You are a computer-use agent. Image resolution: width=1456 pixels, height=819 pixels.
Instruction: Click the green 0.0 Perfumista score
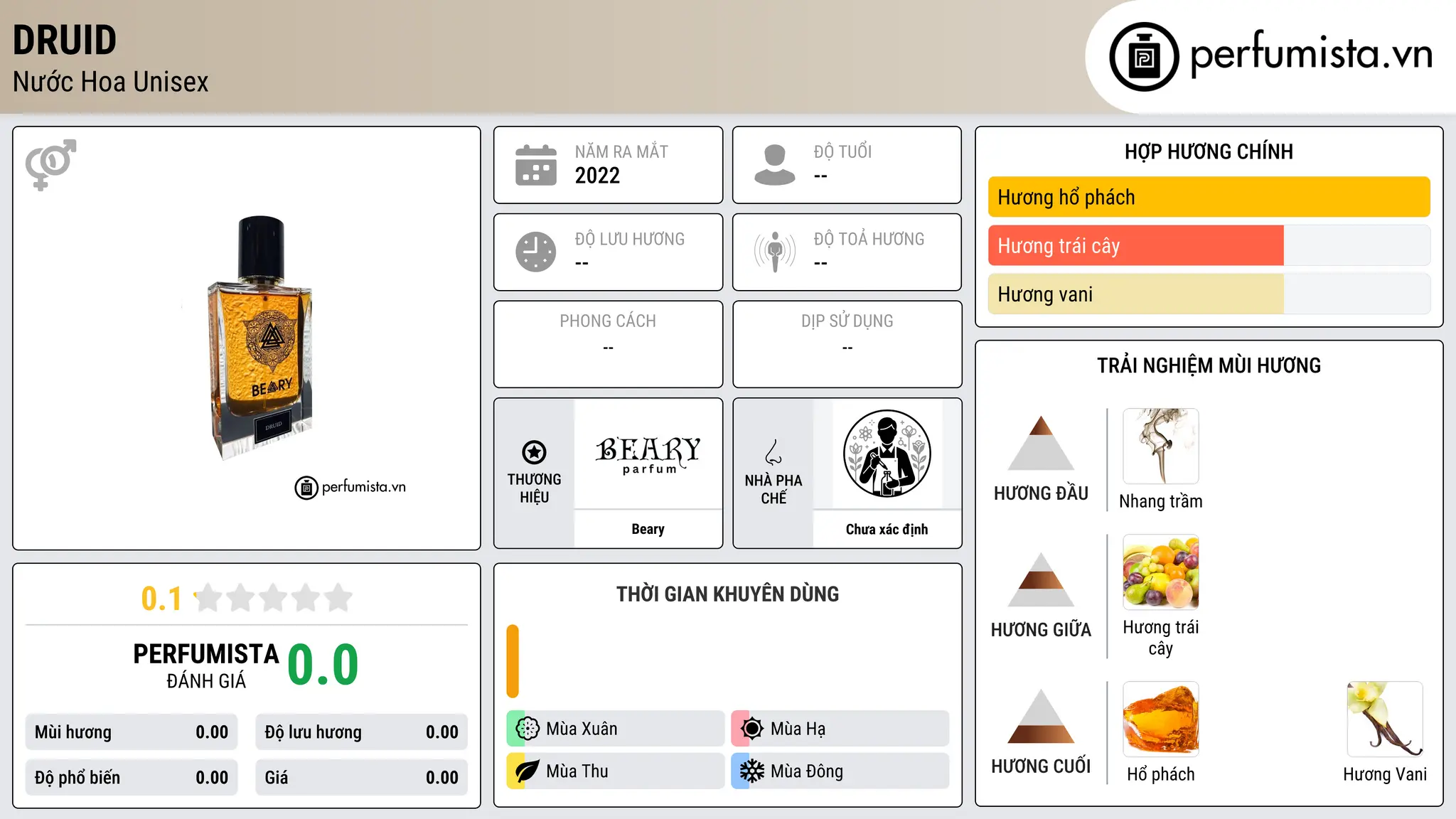(x=323, y=665)
